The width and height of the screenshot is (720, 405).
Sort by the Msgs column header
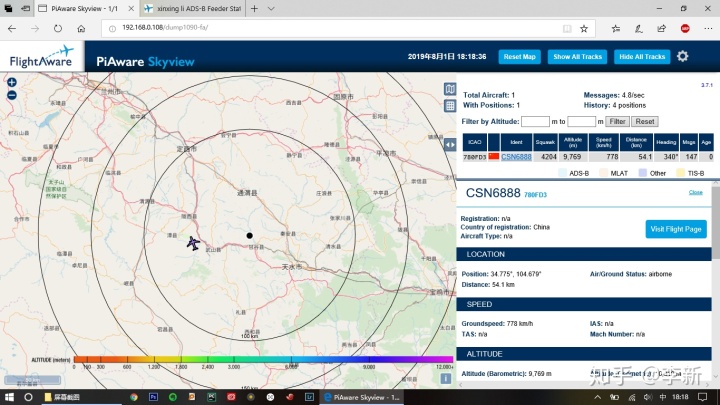(689, 142)
